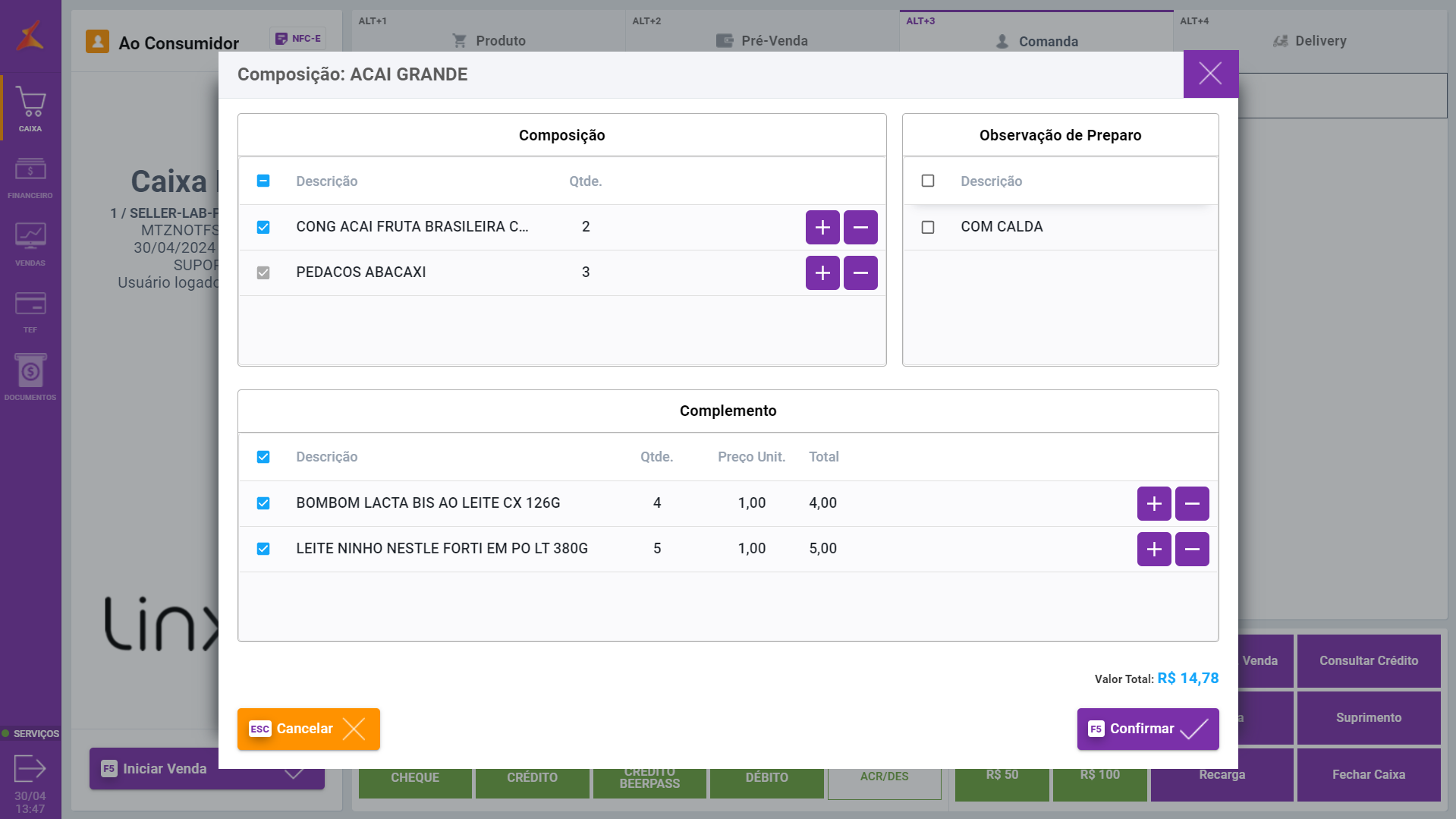Add one more BOMBOM LACTA BIS
This screenshot has height=819, width=1456.
click(x=1154, y=504)
